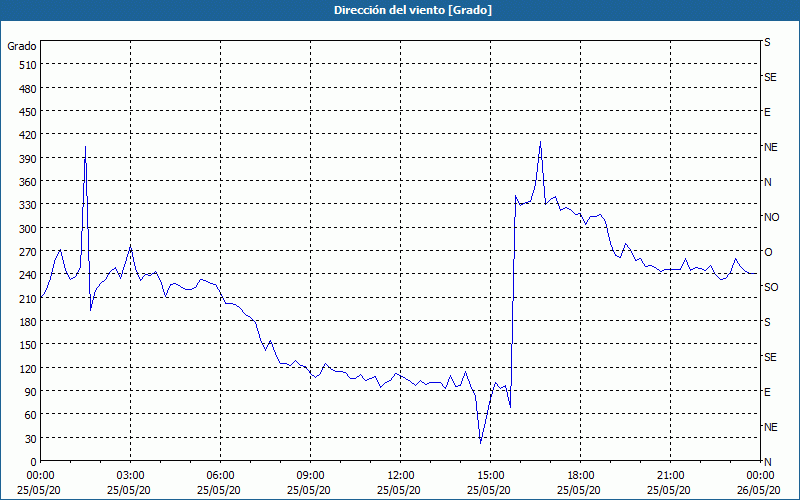Select the 300 y-axis tick label
Screen dimensions: 800x500
point(28,229)
